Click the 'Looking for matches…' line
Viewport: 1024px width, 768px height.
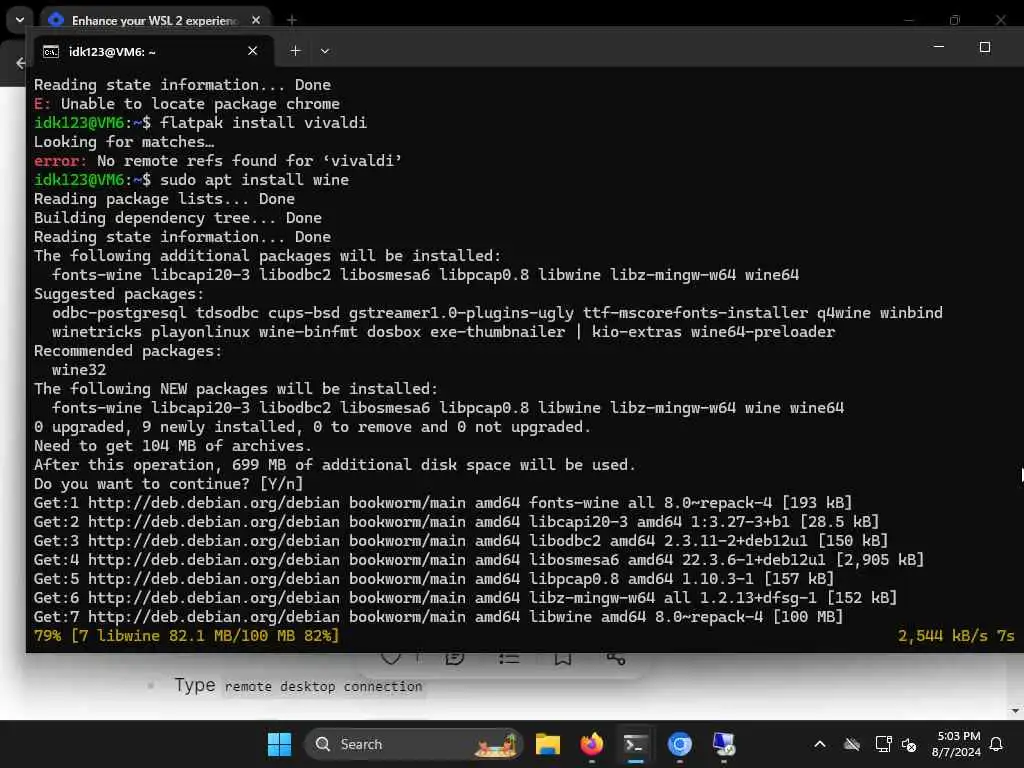(124, 142)
